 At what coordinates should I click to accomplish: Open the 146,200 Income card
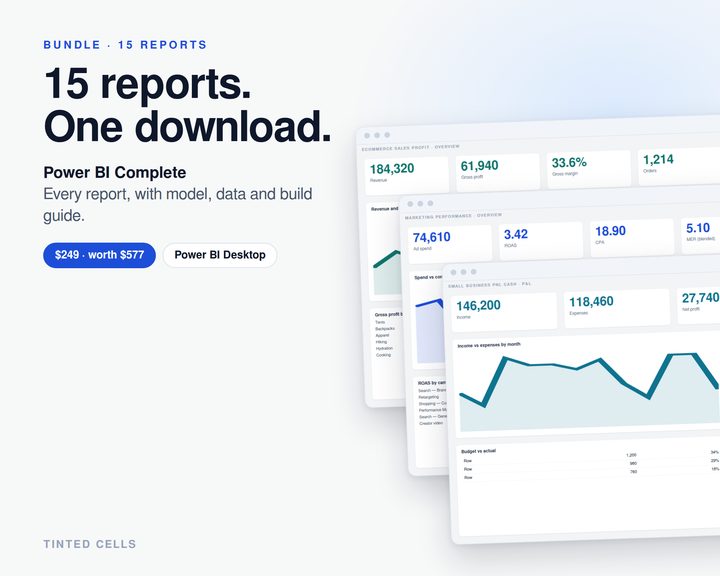click(x=504, y=311)
